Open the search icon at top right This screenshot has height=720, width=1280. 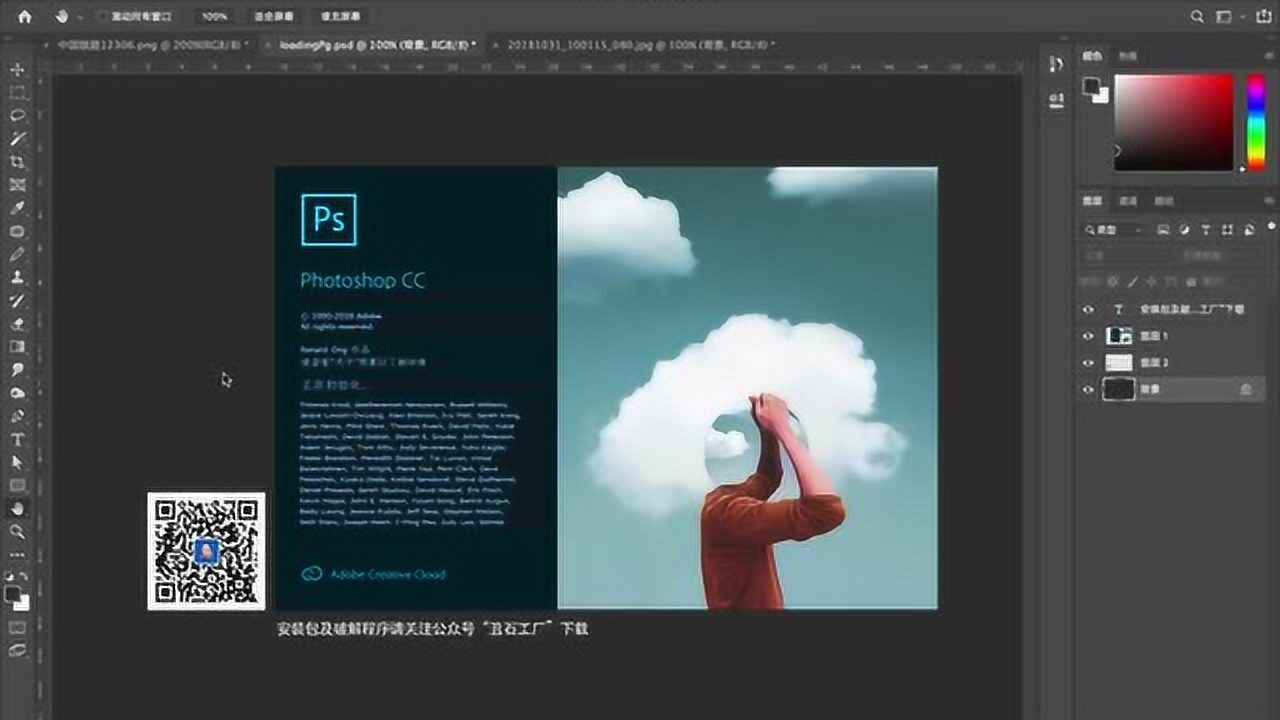point(1197,17)
